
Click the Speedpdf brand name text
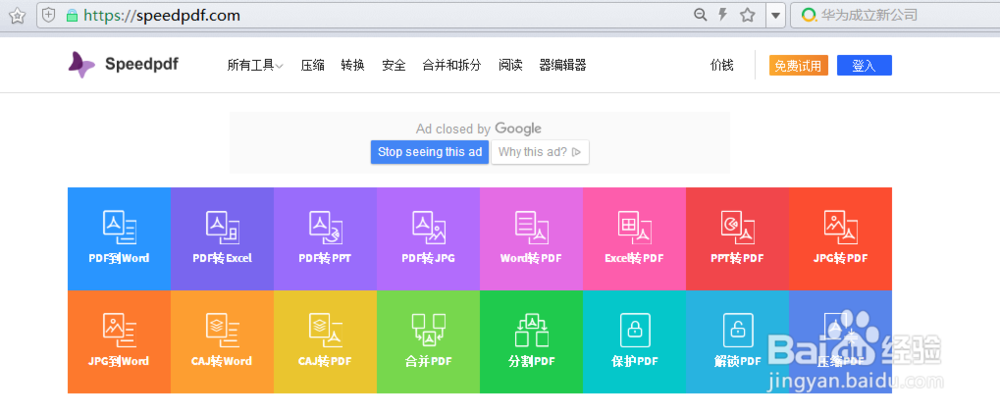pyautogui.click(x=142, y=64)
